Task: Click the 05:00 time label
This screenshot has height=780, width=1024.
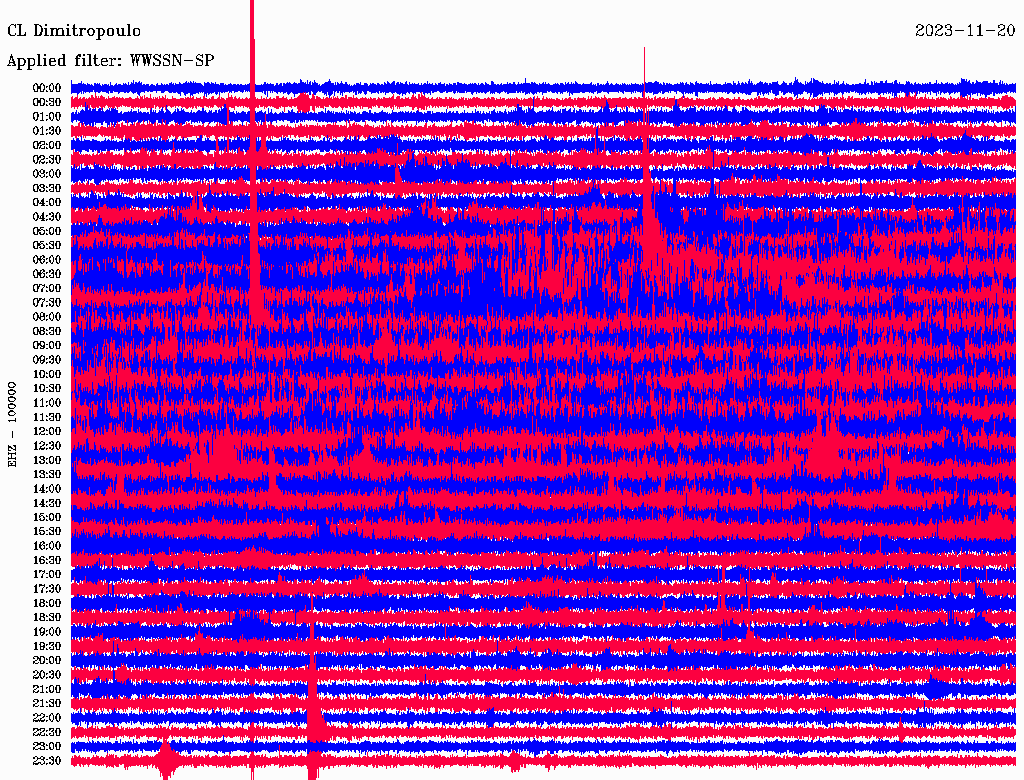Action: click(x=47, y=231)
